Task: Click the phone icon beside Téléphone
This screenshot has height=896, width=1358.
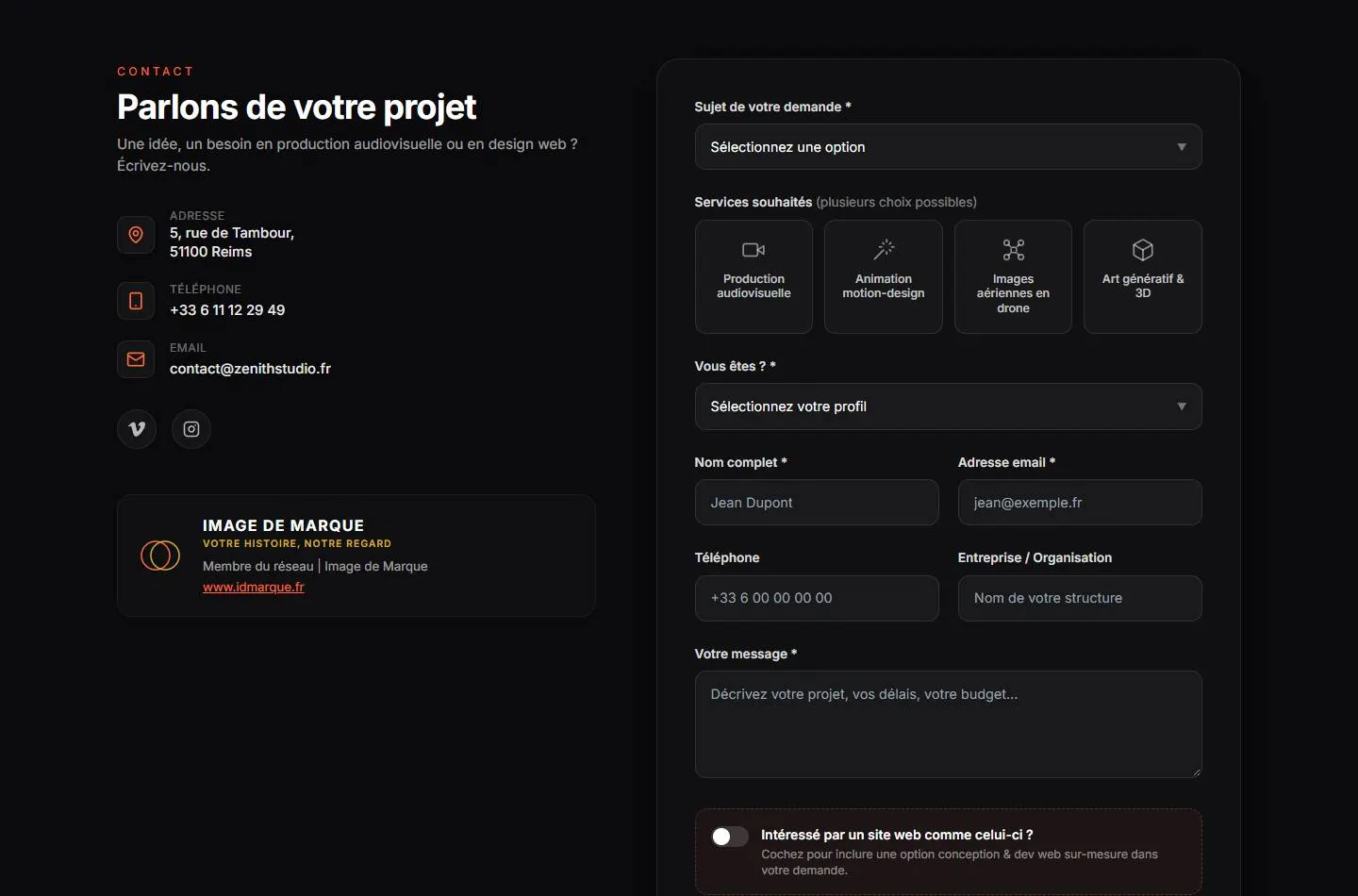Action: pyautogui.click(x=136, y=301)
